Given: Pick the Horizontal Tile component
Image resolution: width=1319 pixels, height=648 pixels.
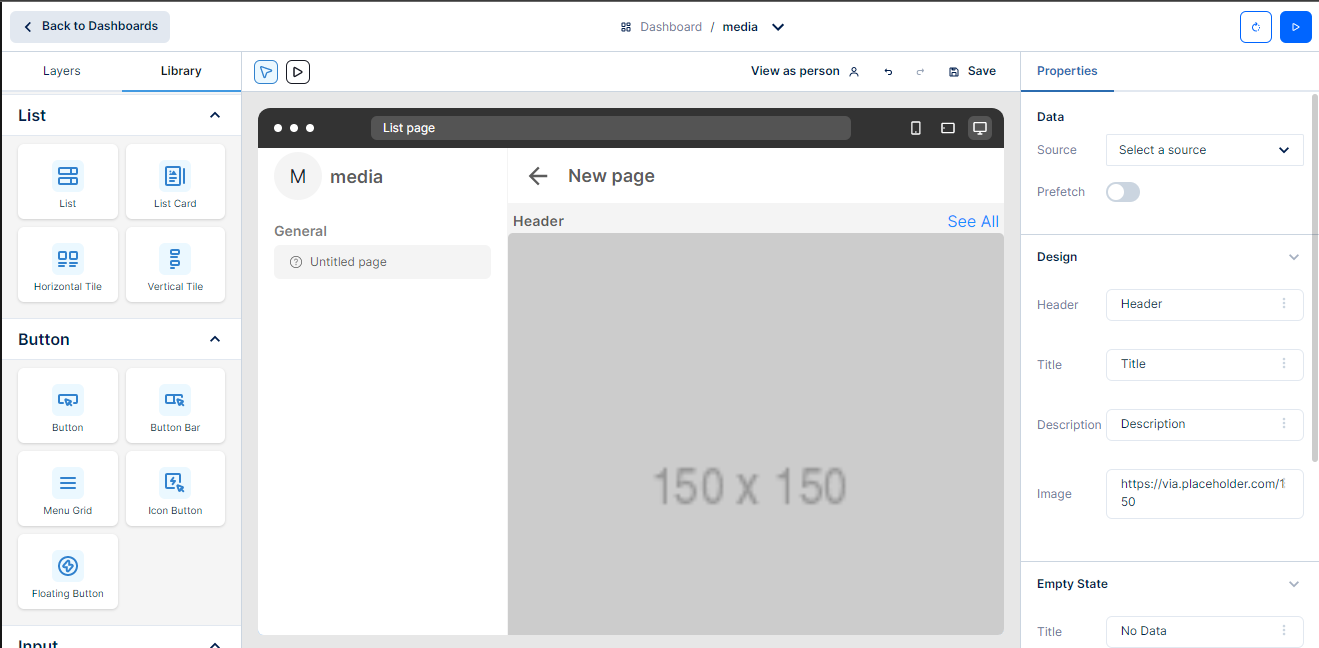Looking at the screenshot, I should coord(68,264).
